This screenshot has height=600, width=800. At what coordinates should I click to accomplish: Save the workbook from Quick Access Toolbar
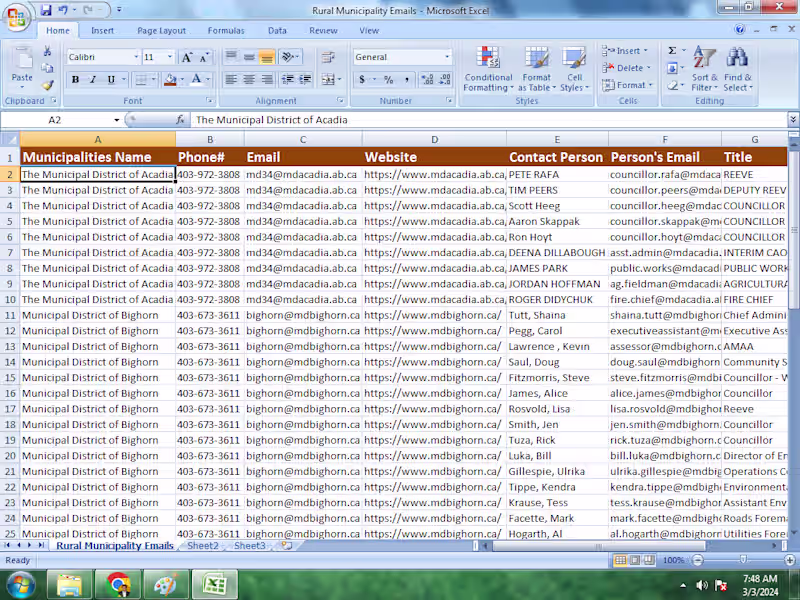(x=46, y=10)
